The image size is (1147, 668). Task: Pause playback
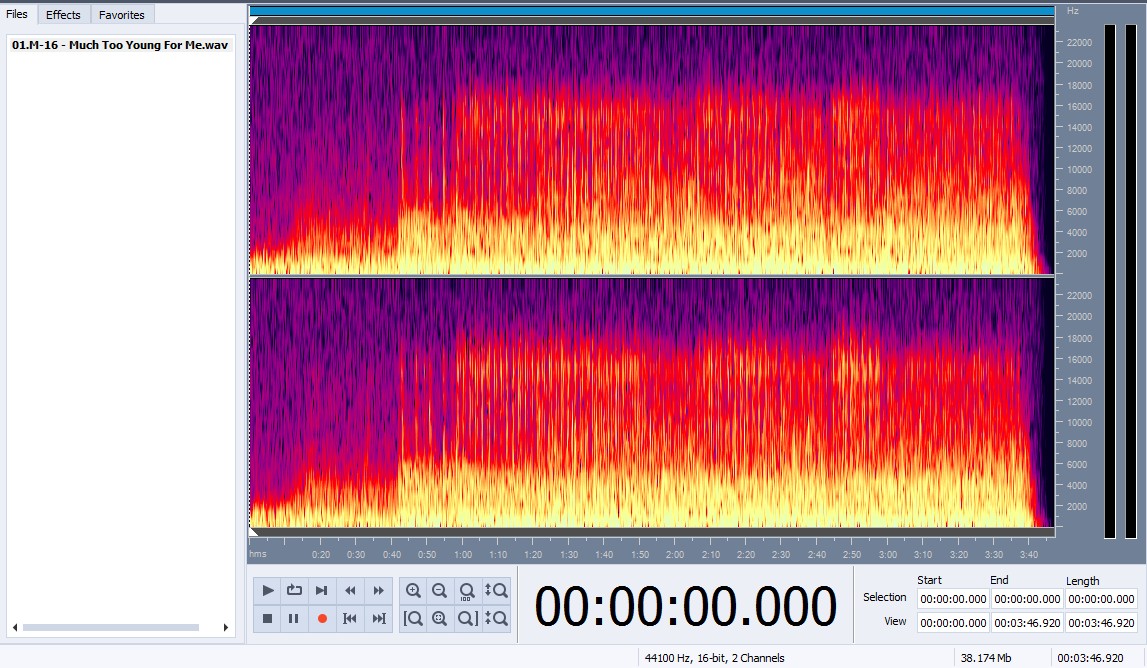point(295,619)
